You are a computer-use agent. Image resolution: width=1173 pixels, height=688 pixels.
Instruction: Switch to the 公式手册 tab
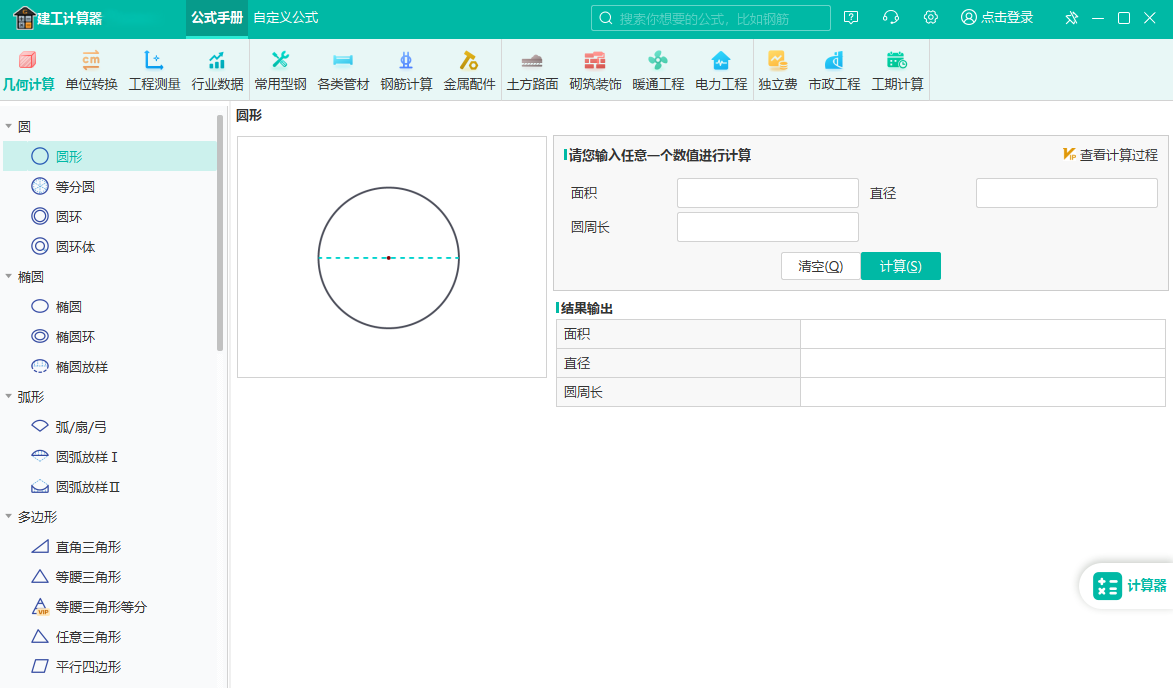[x=217, y=18]
